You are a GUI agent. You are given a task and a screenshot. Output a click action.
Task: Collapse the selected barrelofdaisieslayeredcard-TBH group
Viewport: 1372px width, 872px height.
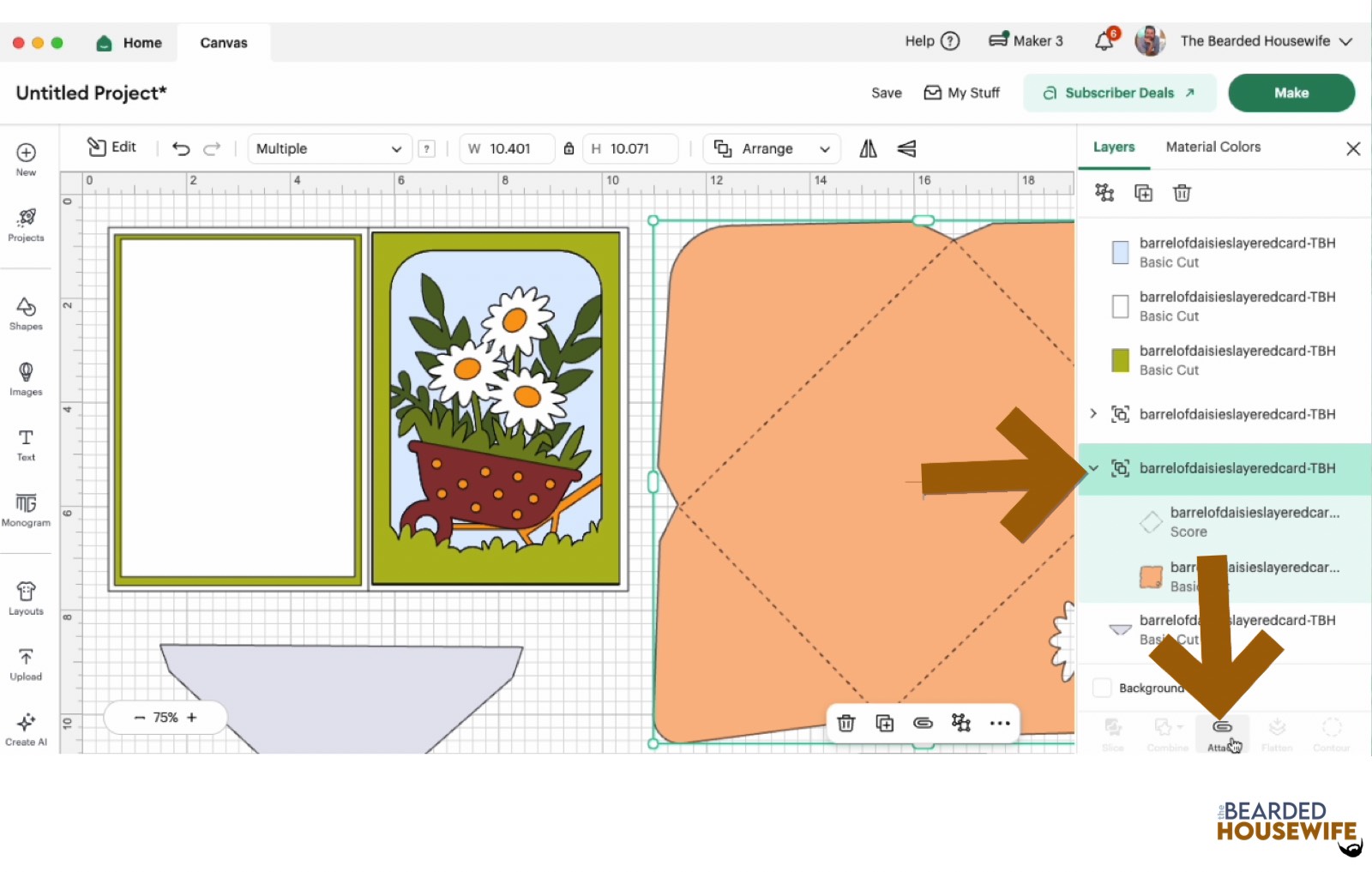pyautogui.click(x=1093, y=468)
